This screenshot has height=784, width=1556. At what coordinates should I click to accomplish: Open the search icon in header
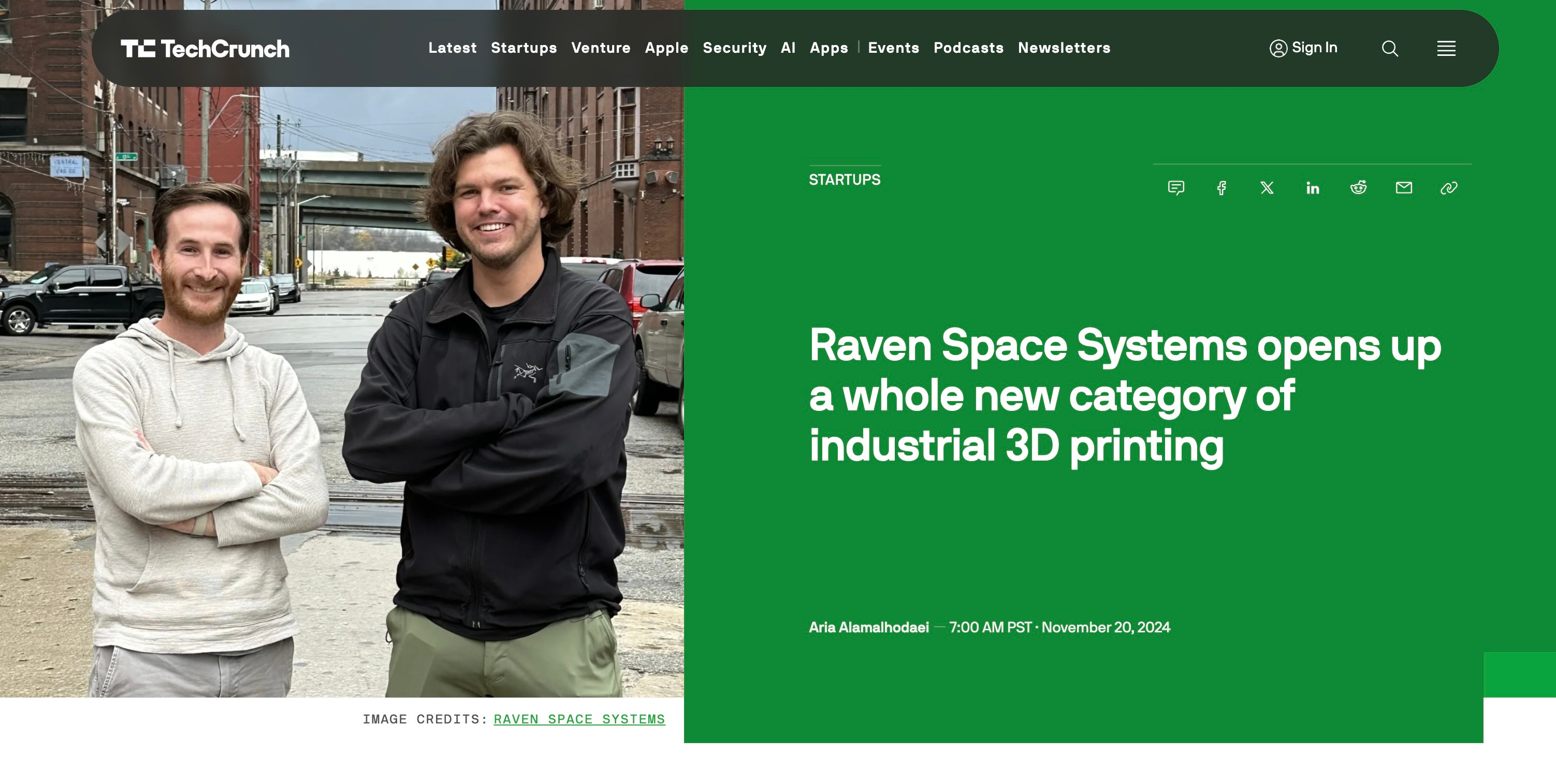coord(1390,48)
